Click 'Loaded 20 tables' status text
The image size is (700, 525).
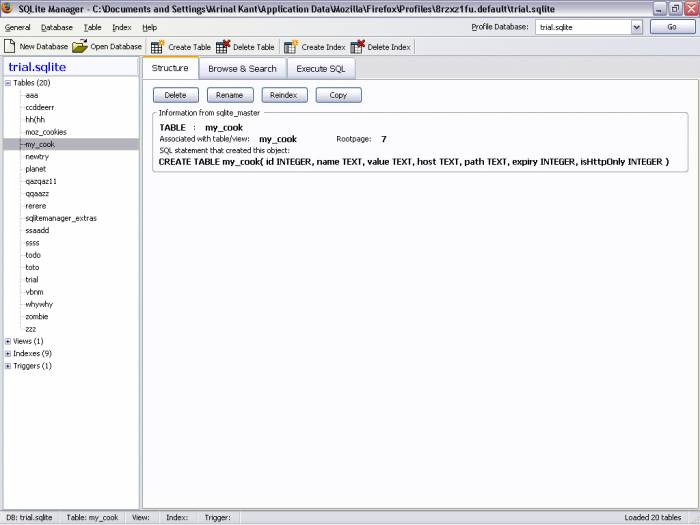tap(653, 518)
